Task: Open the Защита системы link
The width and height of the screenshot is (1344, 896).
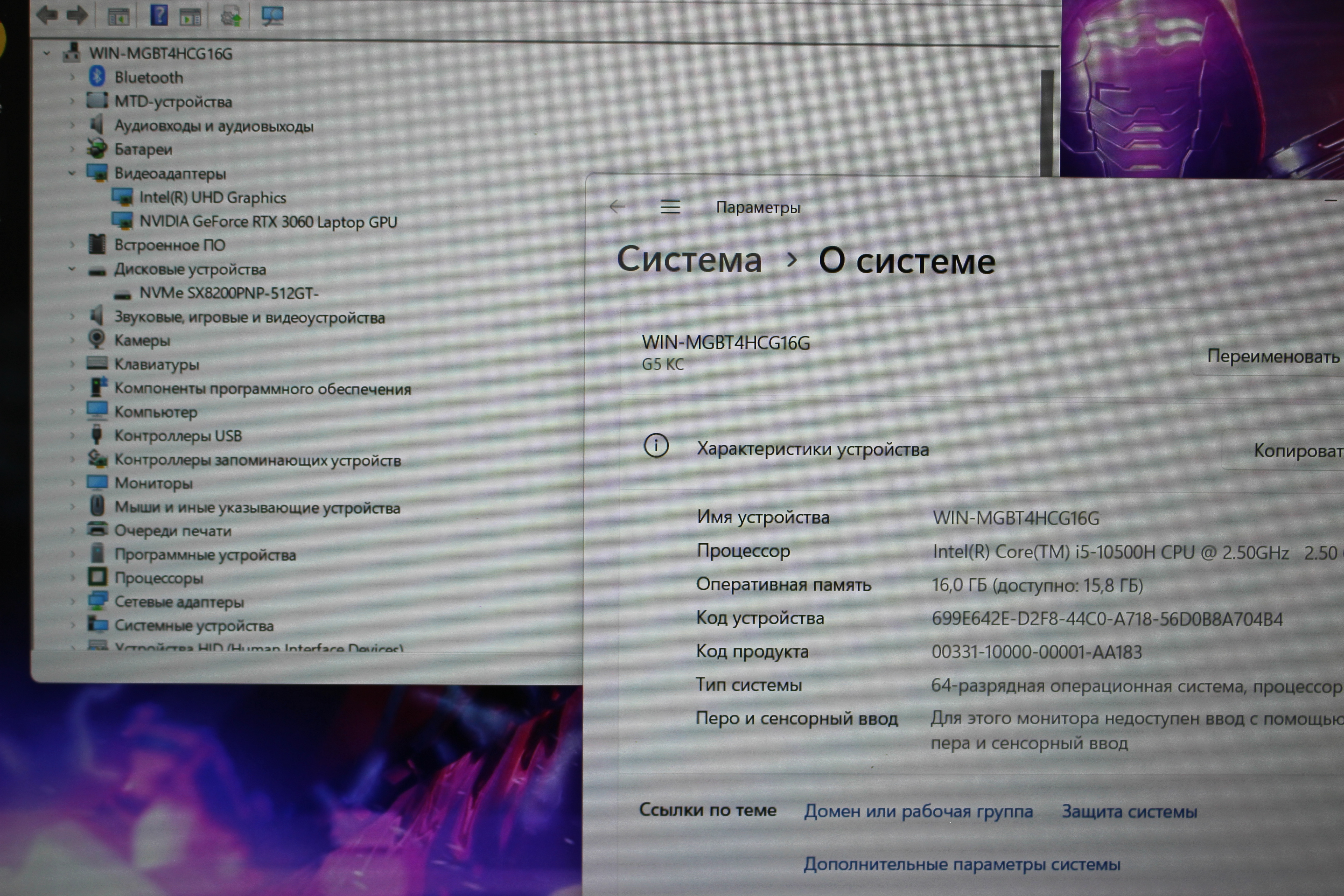Action: [1129, 811]
